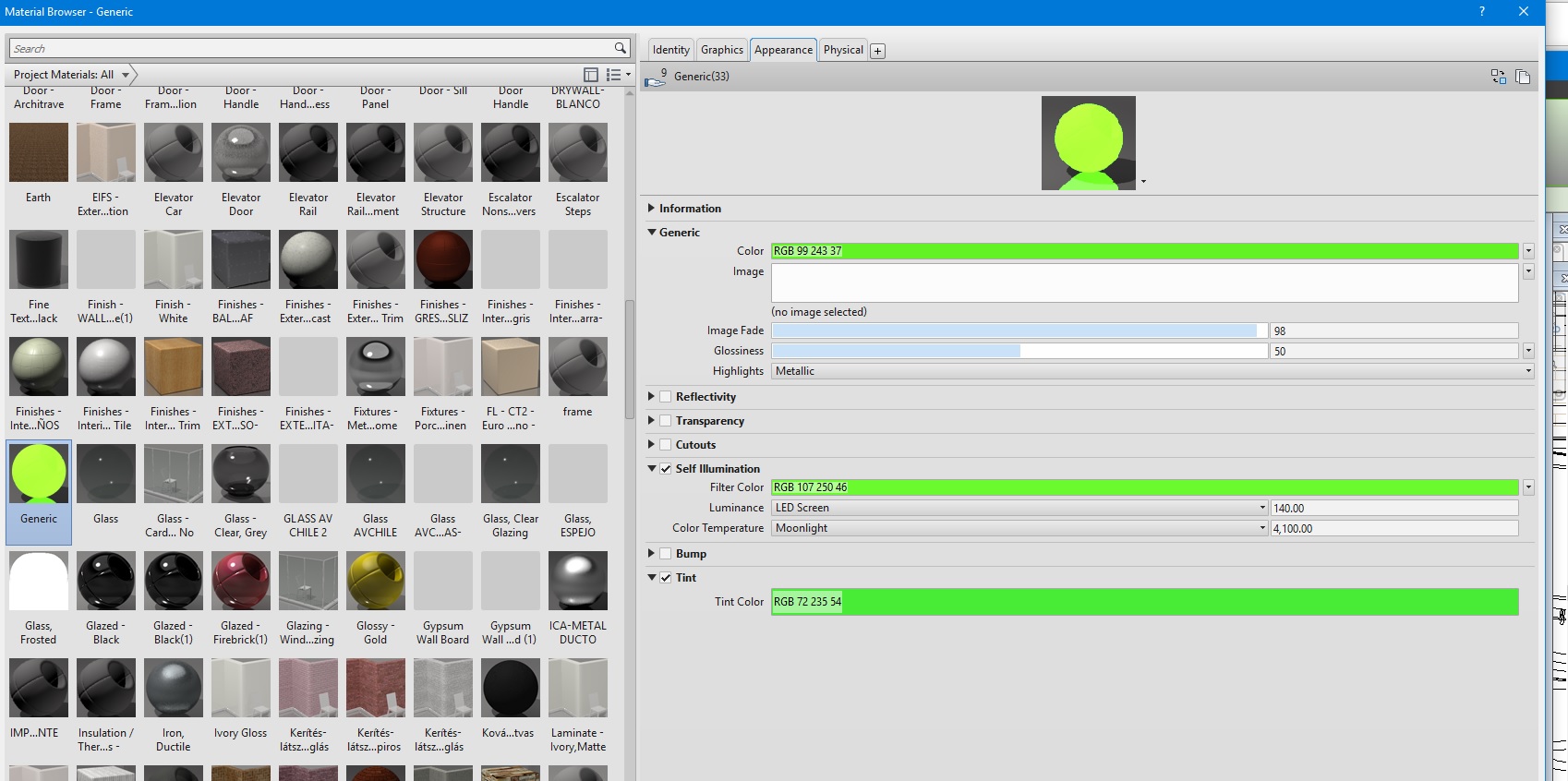Image resolution: width=1568 pixels, height=781 pixels.
Task: Switch to the Physical tab
Action: tap(843, 50)
